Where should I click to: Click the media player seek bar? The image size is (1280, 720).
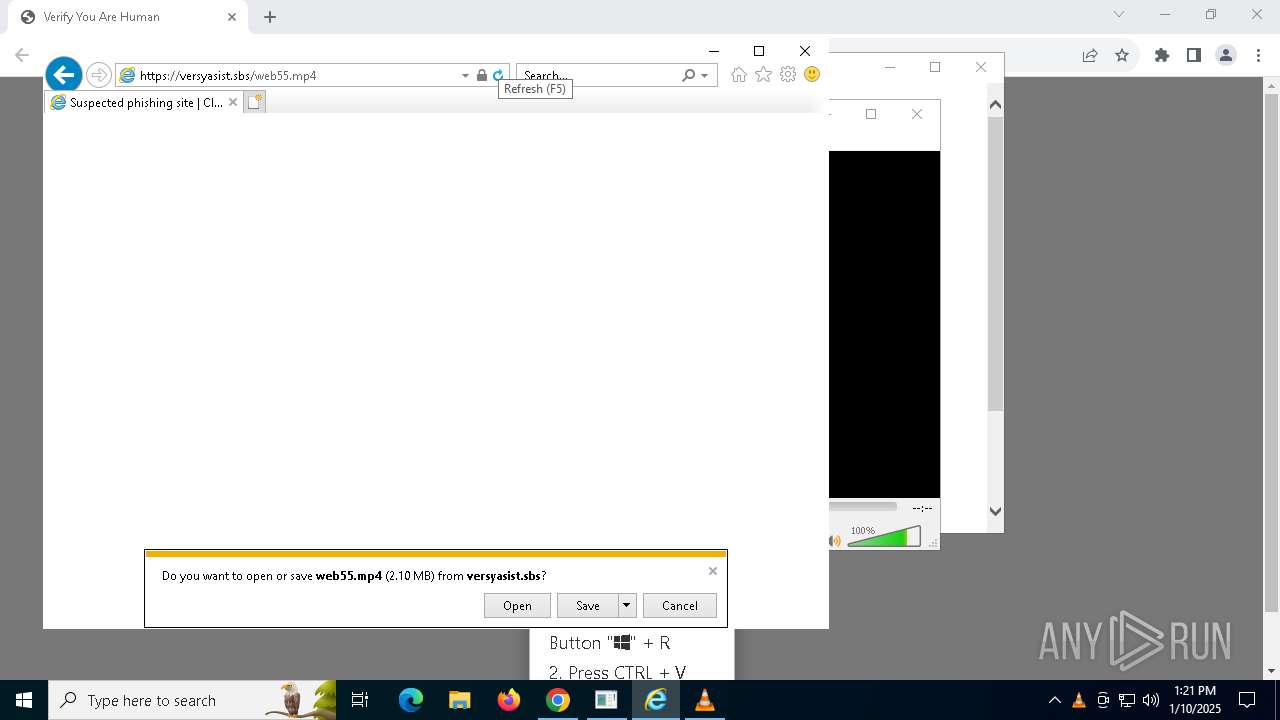tap(863, 507)
